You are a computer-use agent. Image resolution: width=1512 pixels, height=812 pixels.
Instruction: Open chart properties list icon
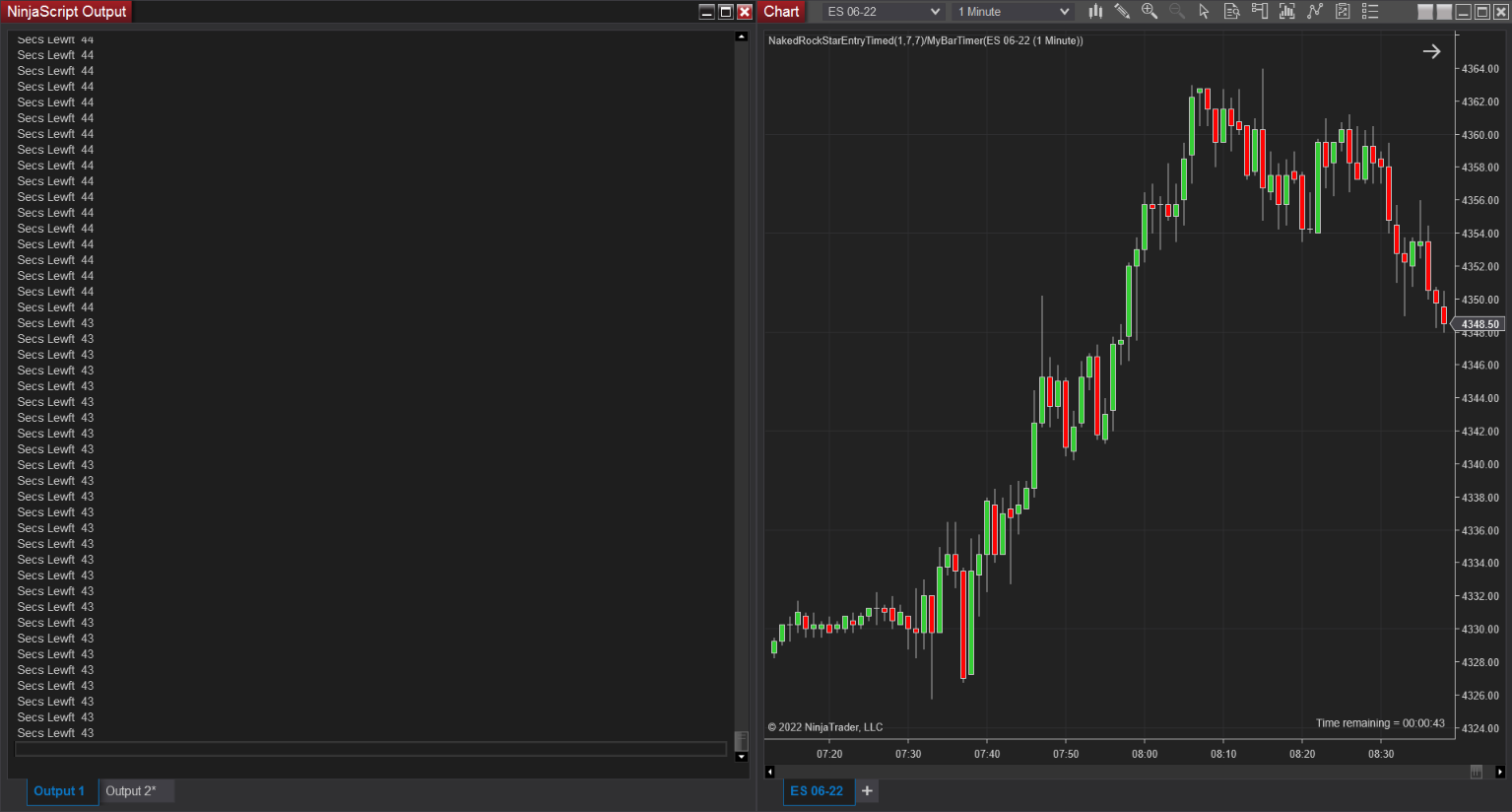click(1369, 11)
